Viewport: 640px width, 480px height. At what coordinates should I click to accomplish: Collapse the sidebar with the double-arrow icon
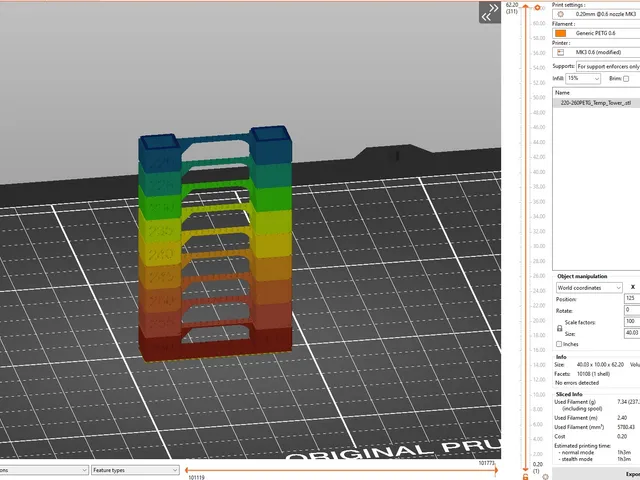[x=490, y=12]
